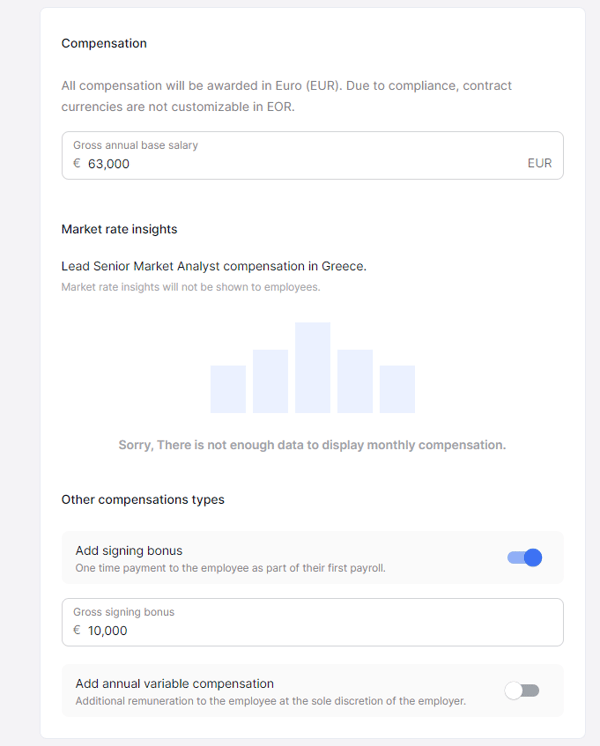Click the Lead Senior Market Analyst compensation text
The height and width of the screenshot is (746, 600).
click(214, 266)
